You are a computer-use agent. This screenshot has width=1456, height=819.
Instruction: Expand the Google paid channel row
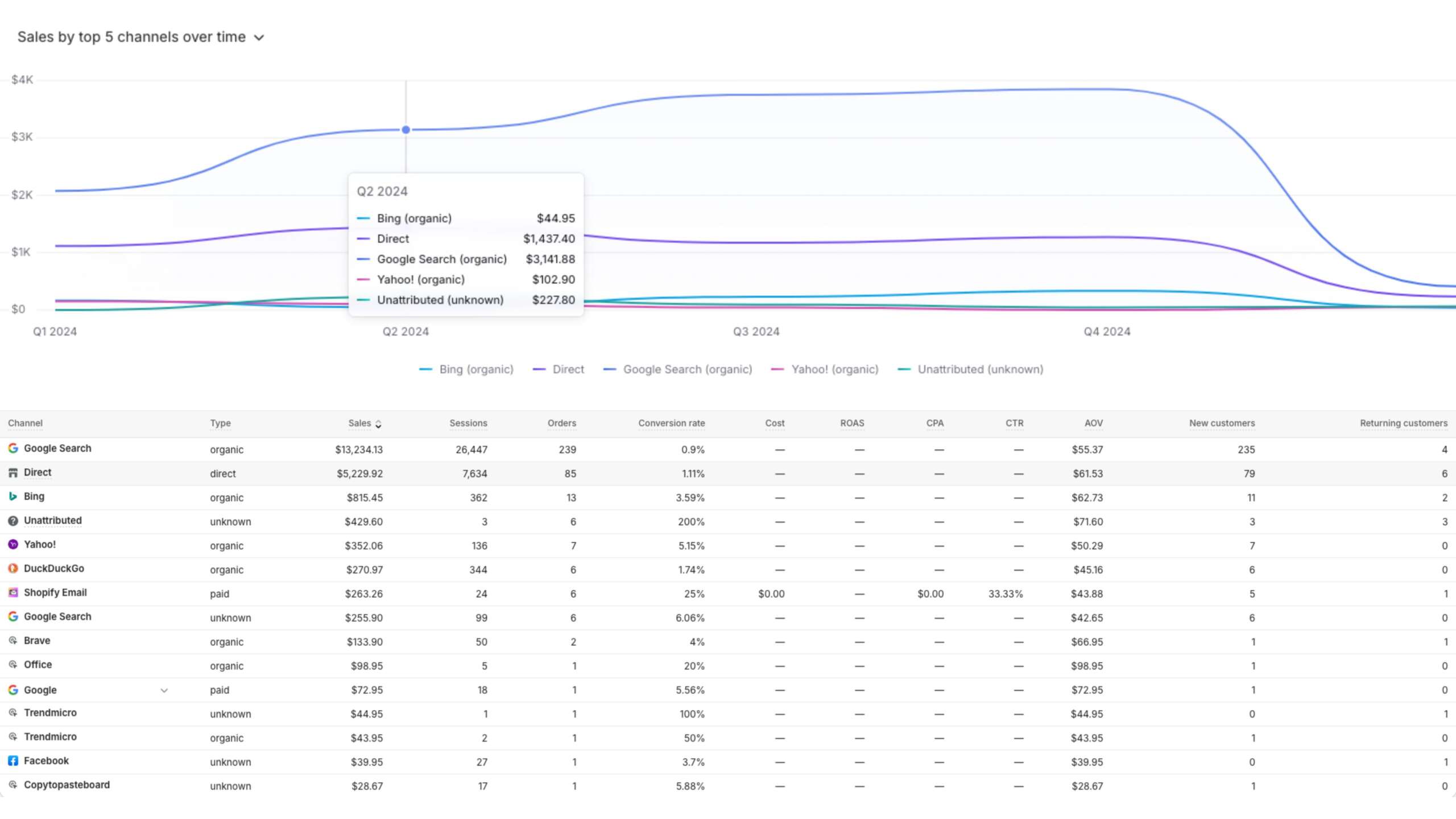coord(164,690)
